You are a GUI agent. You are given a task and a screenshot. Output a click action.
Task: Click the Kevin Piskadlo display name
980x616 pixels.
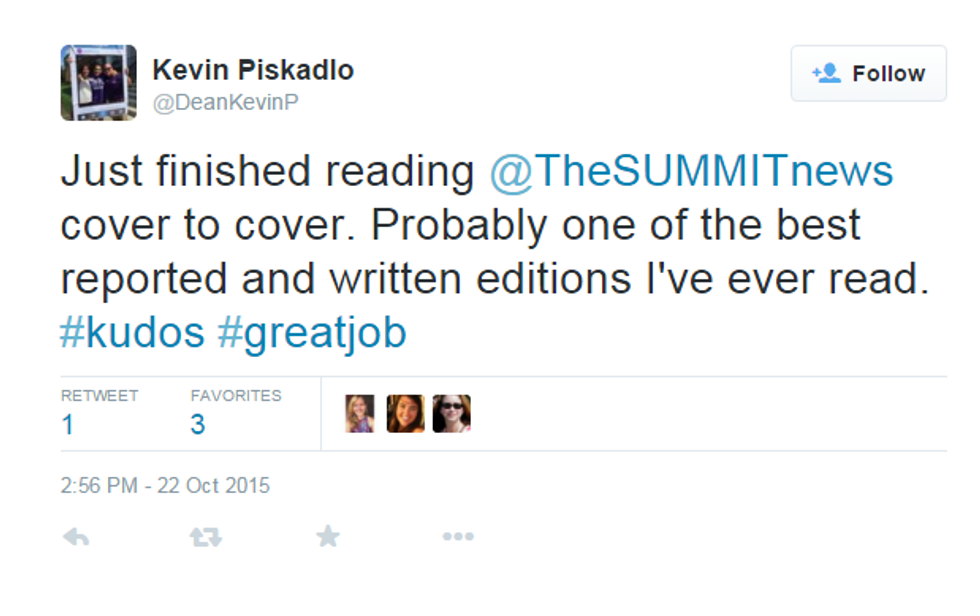pyautogui.click(x=252, y=70)
